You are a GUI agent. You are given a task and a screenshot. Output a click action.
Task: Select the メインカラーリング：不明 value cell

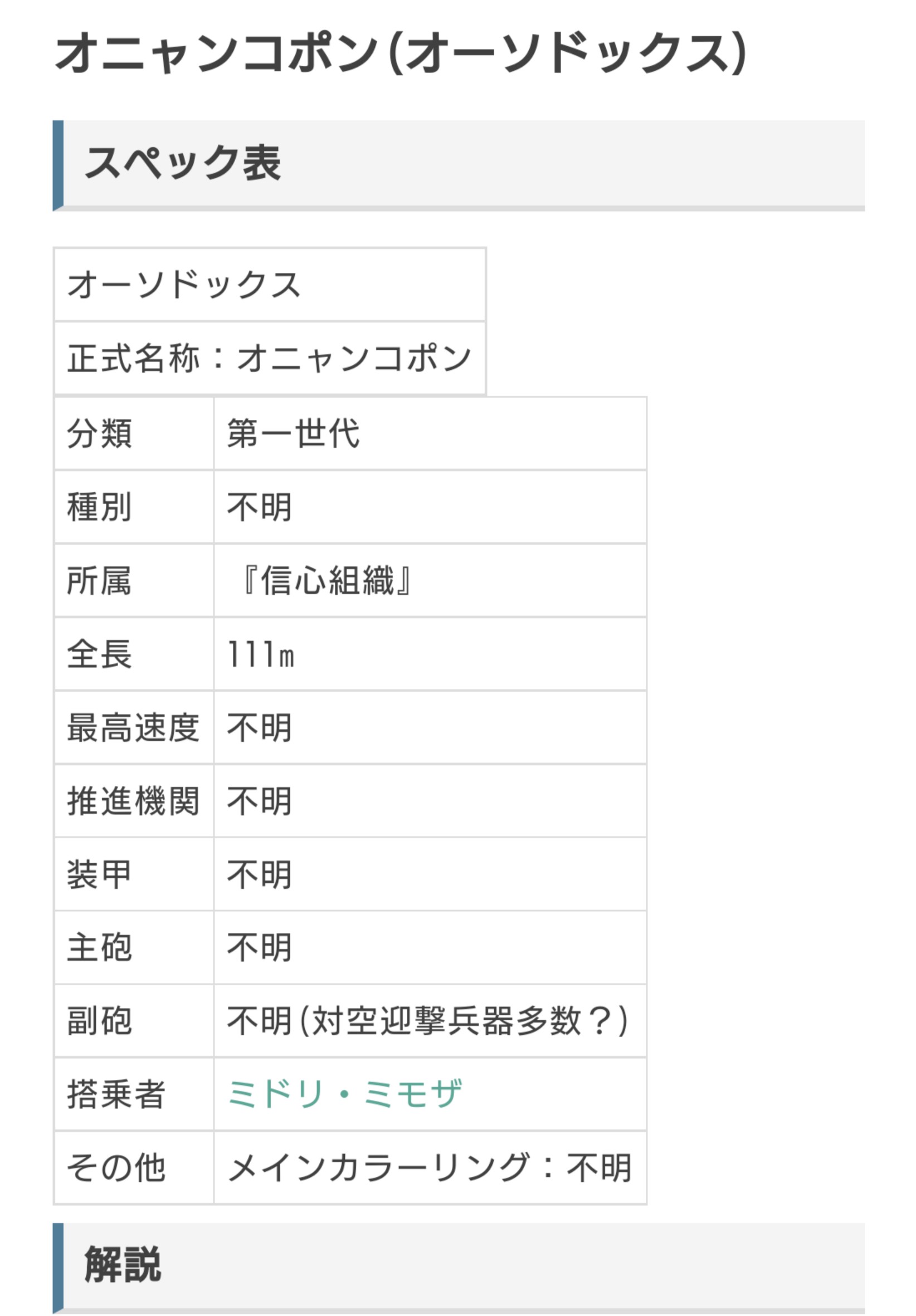[x=430, y=1167]
